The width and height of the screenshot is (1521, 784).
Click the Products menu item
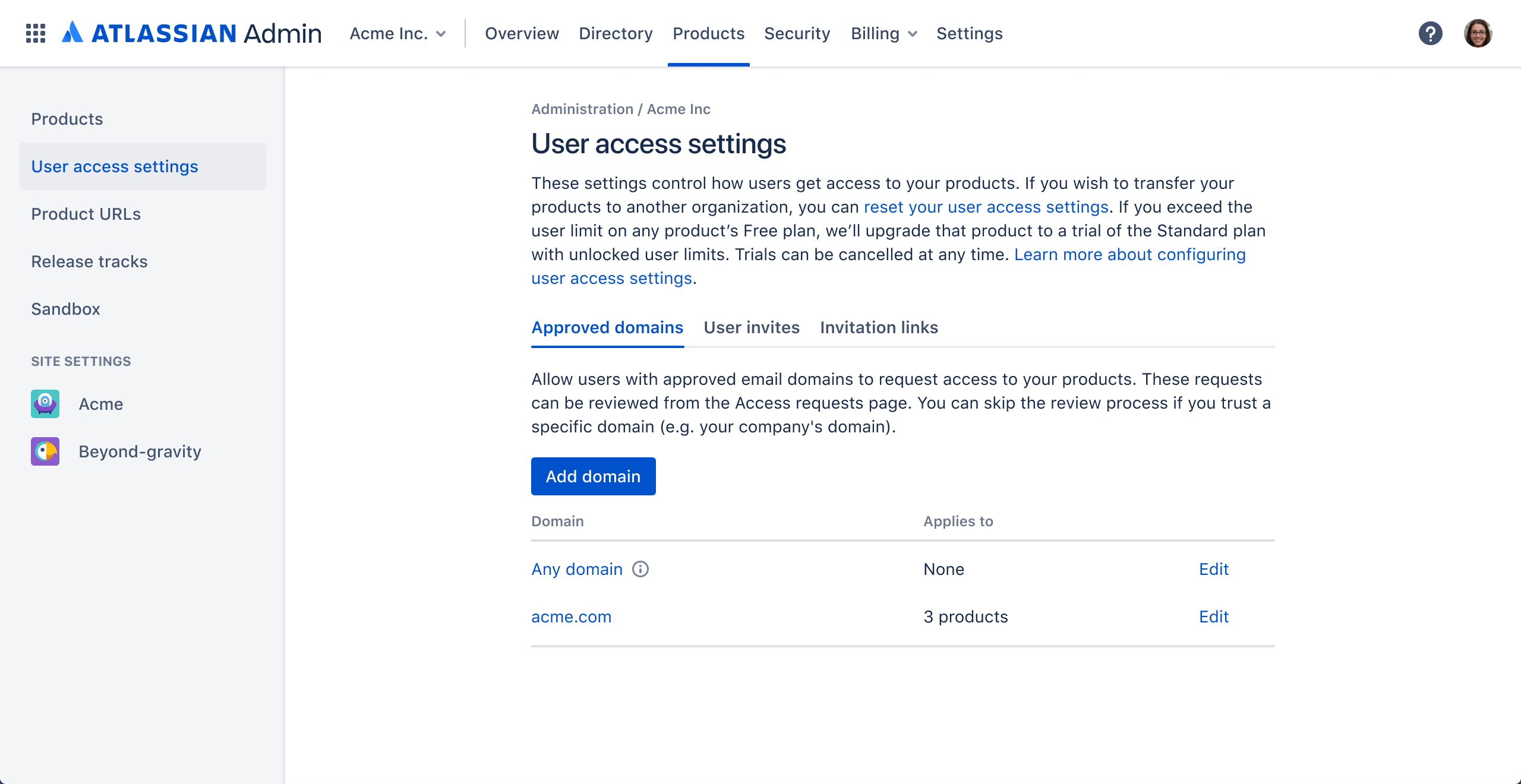click(x=709, y=33)
